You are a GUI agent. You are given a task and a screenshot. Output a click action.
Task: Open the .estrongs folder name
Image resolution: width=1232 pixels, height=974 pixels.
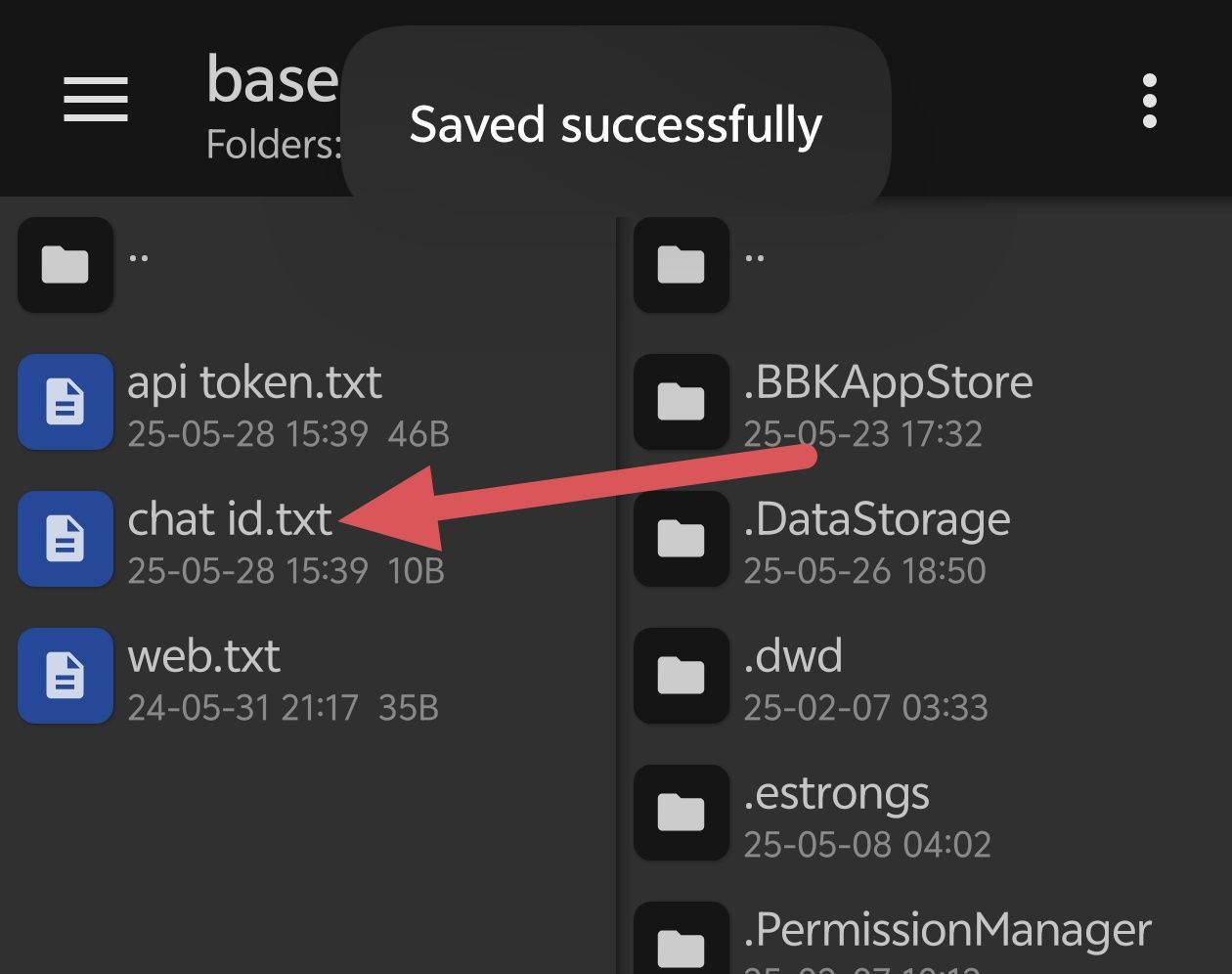pyautogui.click(x=836, y=793)
